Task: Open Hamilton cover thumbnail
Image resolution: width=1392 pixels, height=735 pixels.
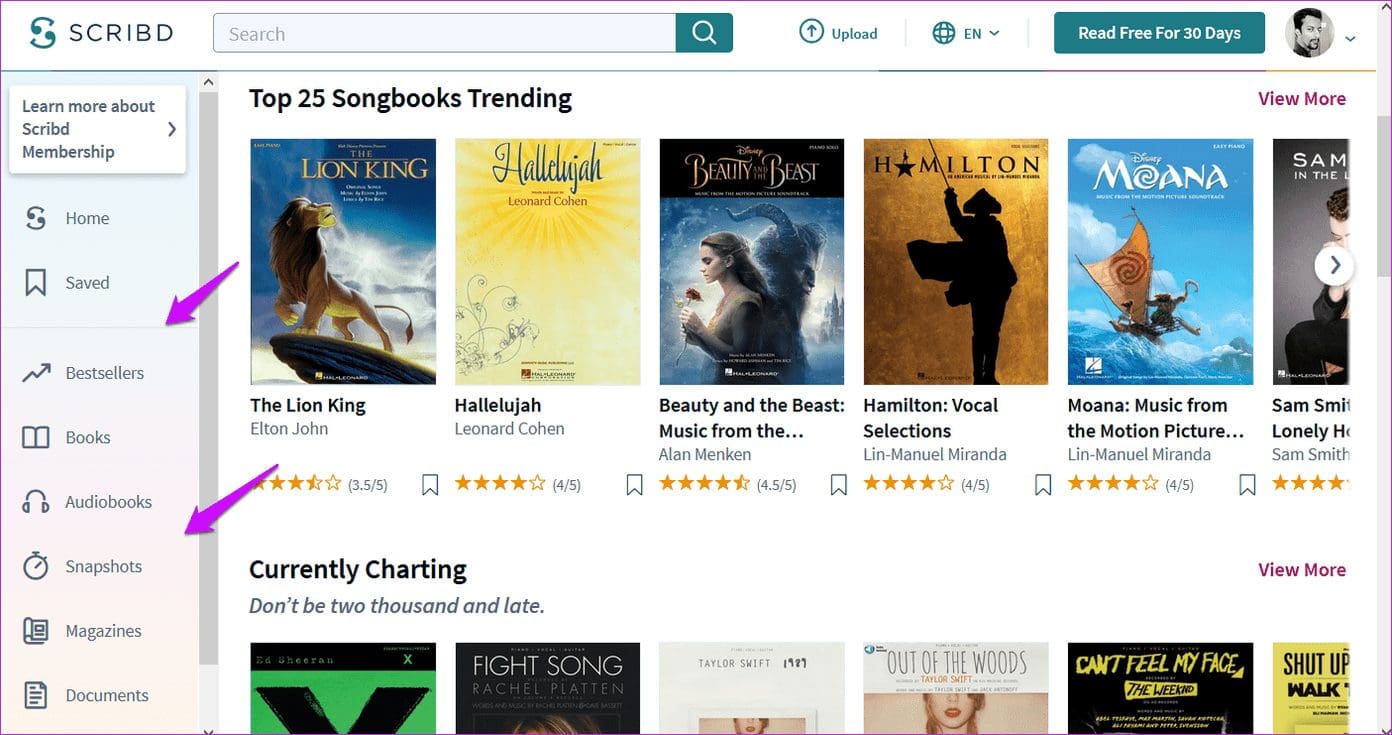Action: tap(956, 262)
